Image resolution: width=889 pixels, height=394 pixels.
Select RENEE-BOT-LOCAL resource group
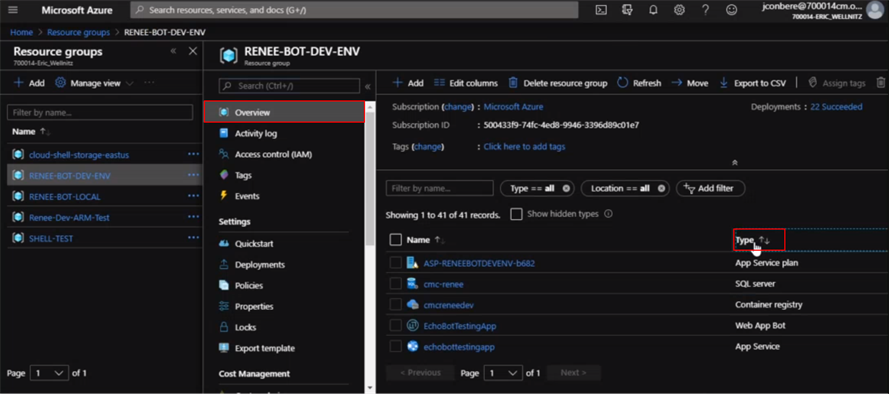(x=65, y=197)
